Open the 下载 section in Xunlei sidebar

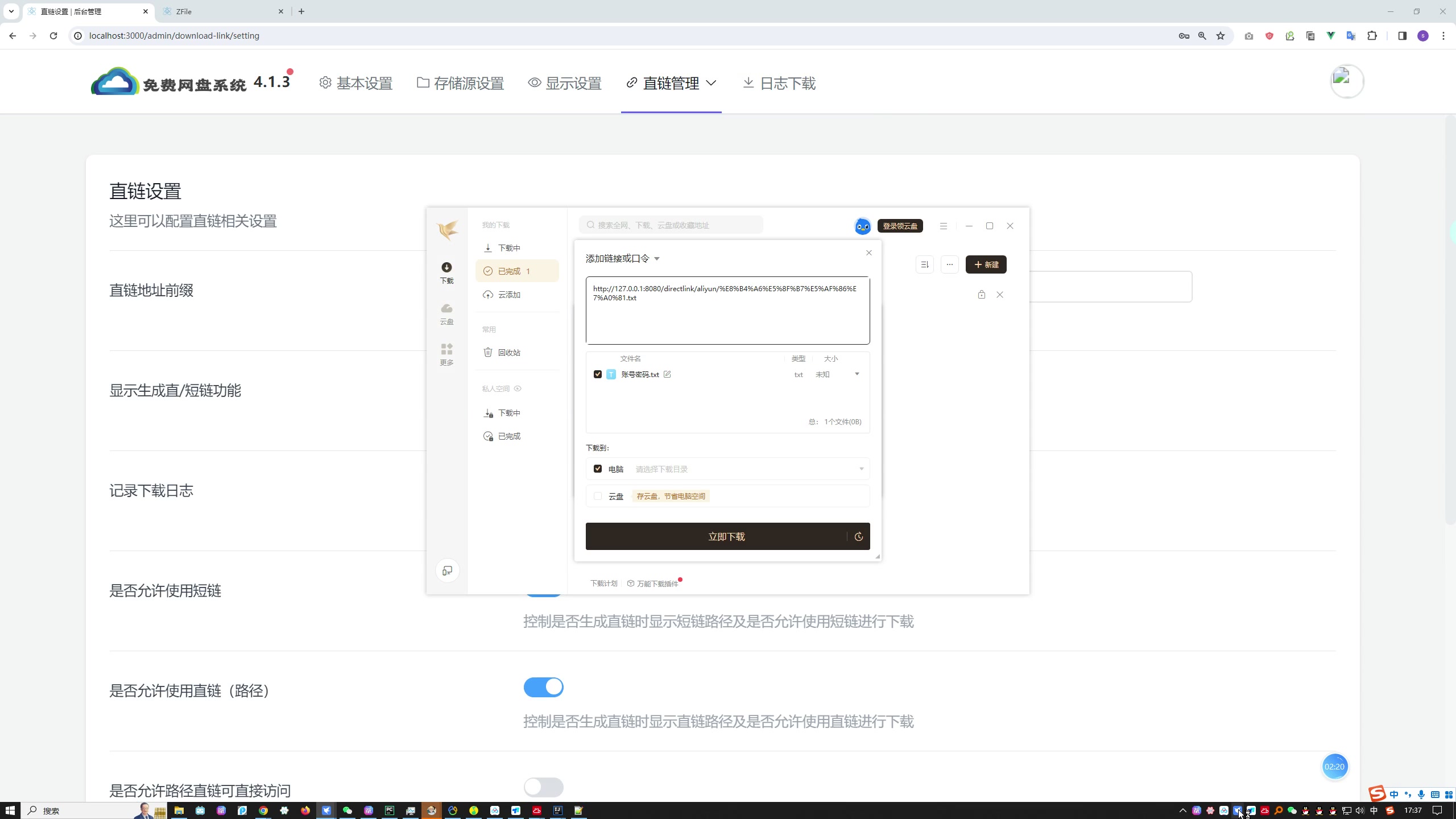click(446, 273)
